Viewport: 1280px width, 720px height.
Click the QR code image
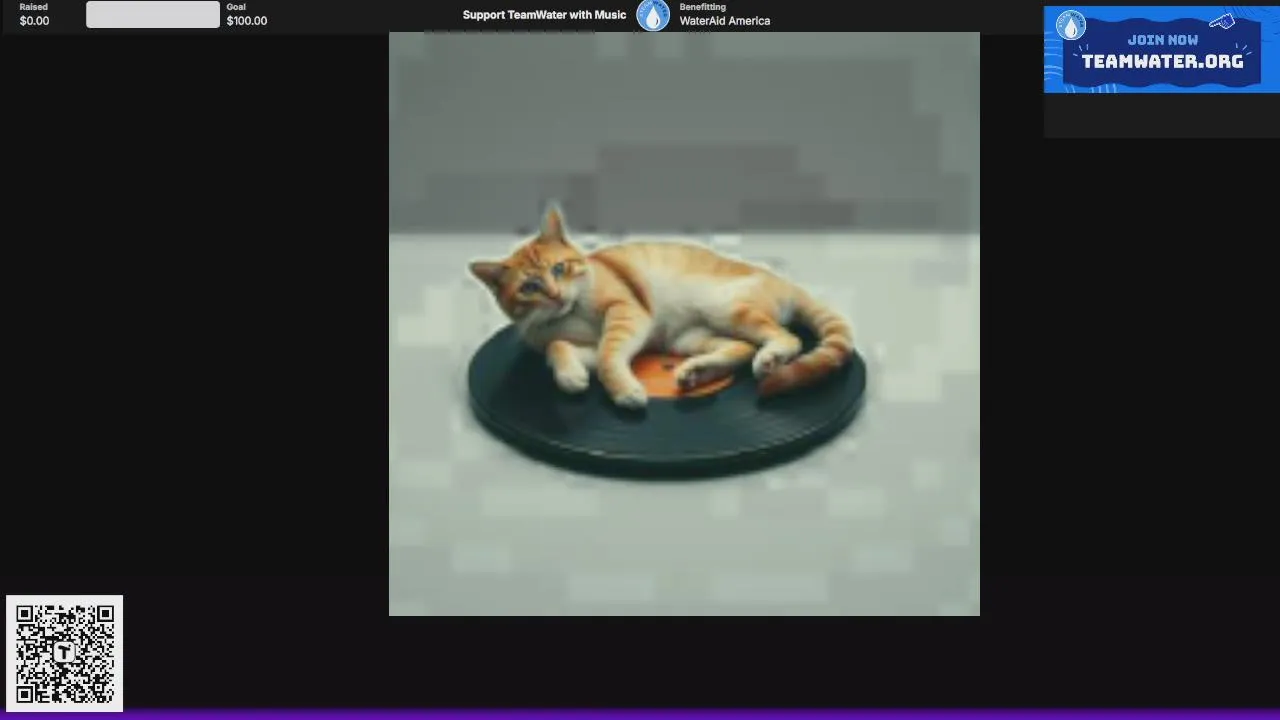(65, 654)
